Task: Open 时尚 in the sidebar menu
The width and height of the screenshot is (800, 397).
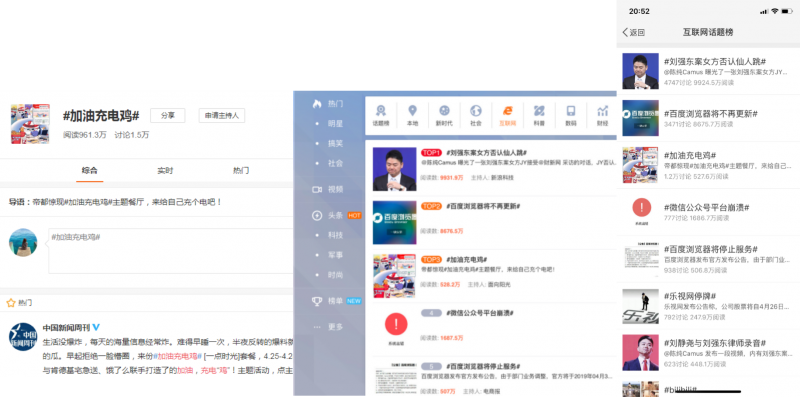Action: coord(335,275)
